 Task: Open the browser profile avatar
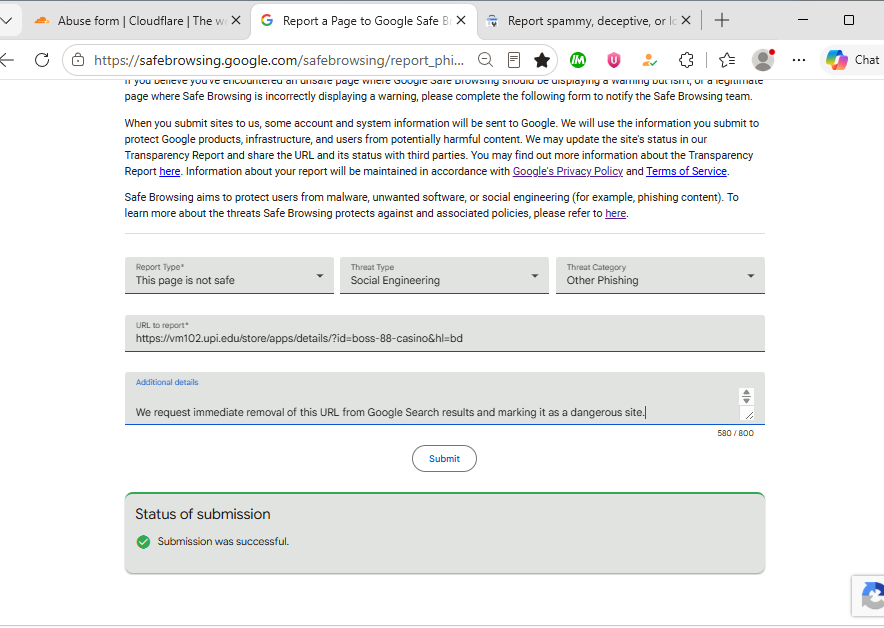tap(763, 60)
